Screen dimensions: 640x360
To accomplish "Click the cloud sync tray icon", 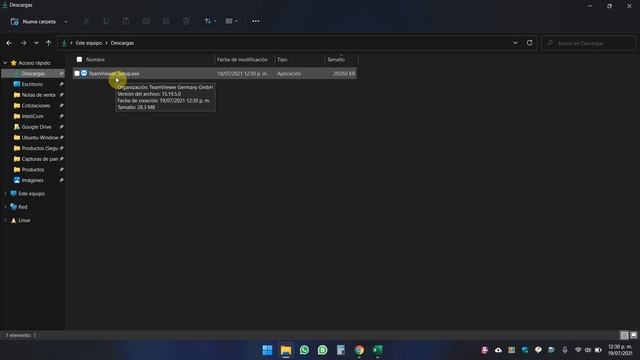I will tap(498, 350).
